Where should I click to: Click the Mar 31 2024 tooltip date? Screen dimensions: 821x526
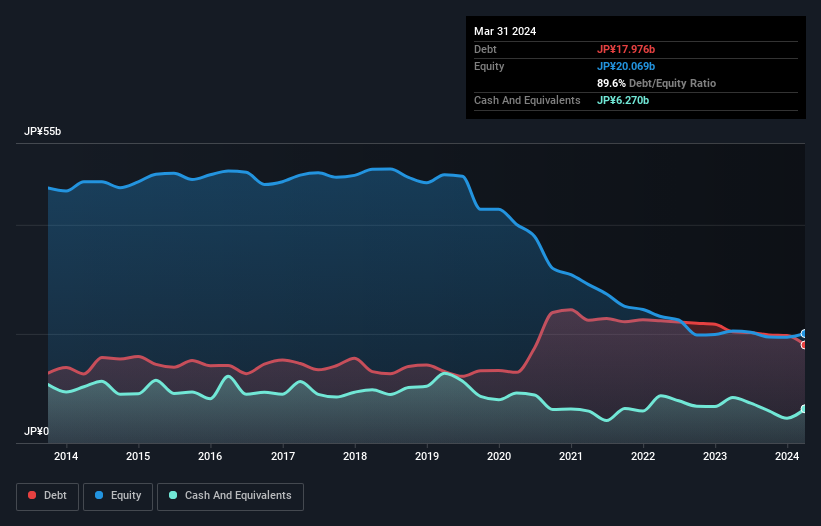(505, 31)
